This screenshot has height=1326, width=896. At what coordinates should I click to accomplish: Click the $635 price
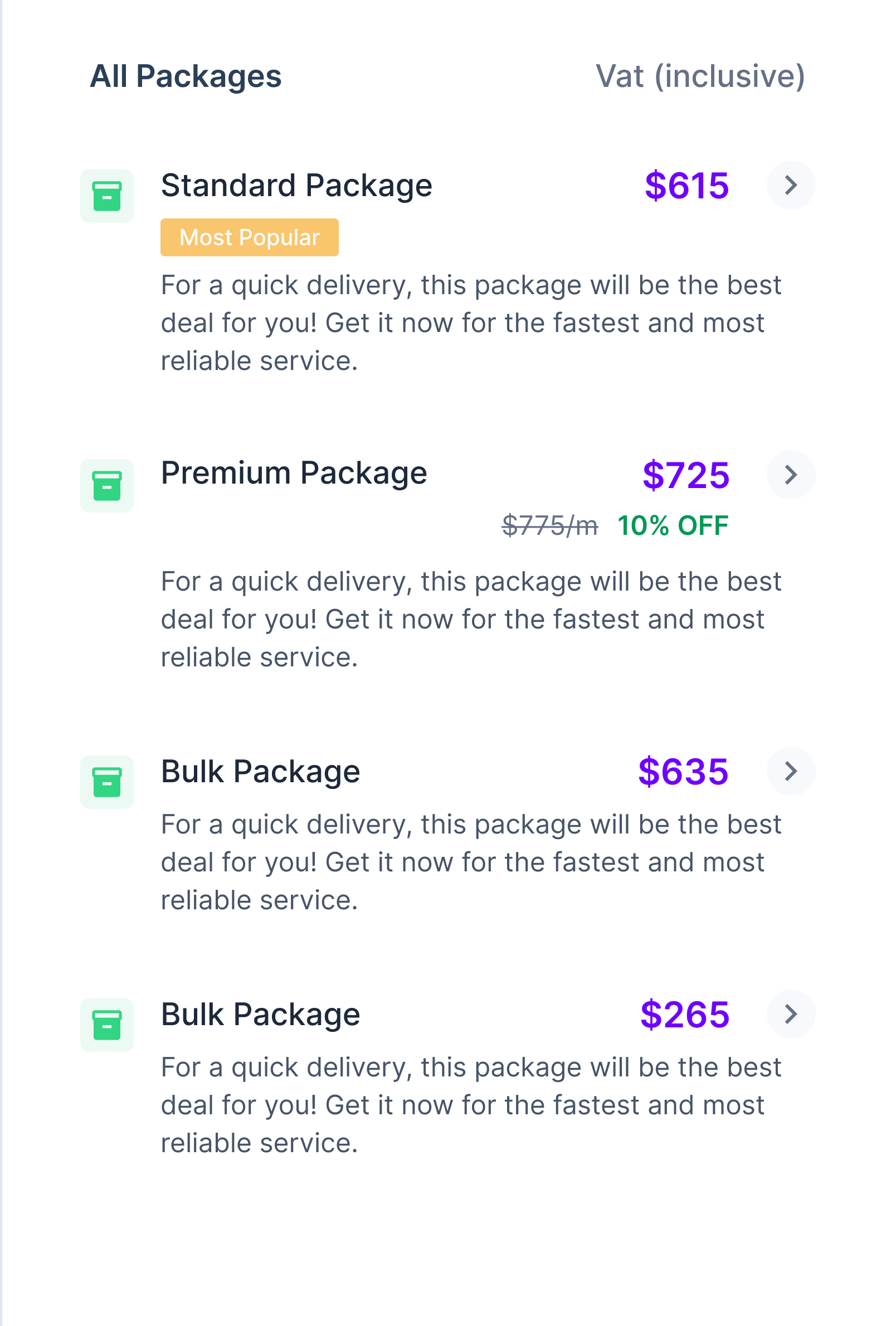click(683, 772)
